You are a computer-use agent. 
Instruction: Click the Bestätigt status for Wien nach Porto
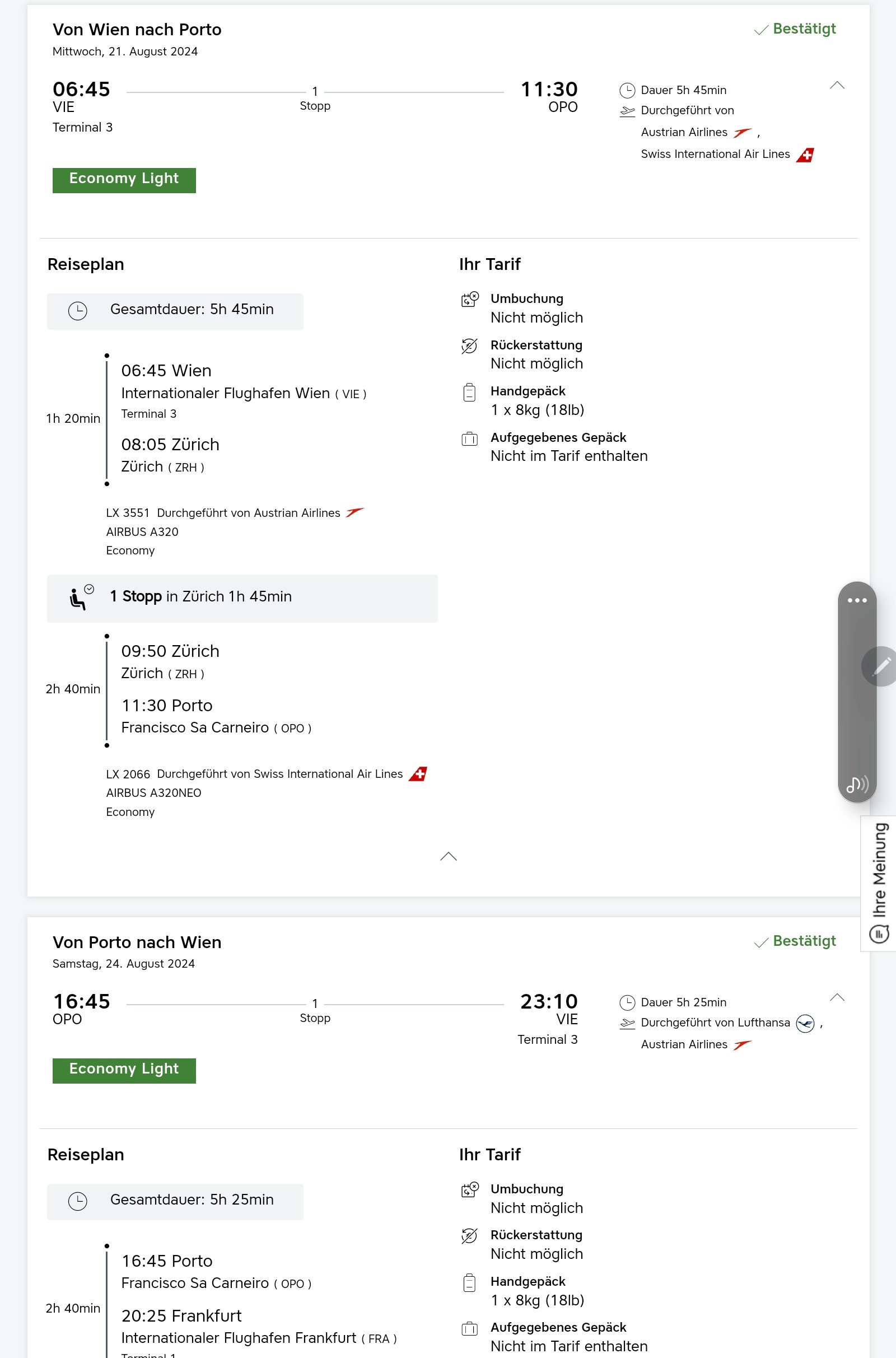tap(795, 29)
